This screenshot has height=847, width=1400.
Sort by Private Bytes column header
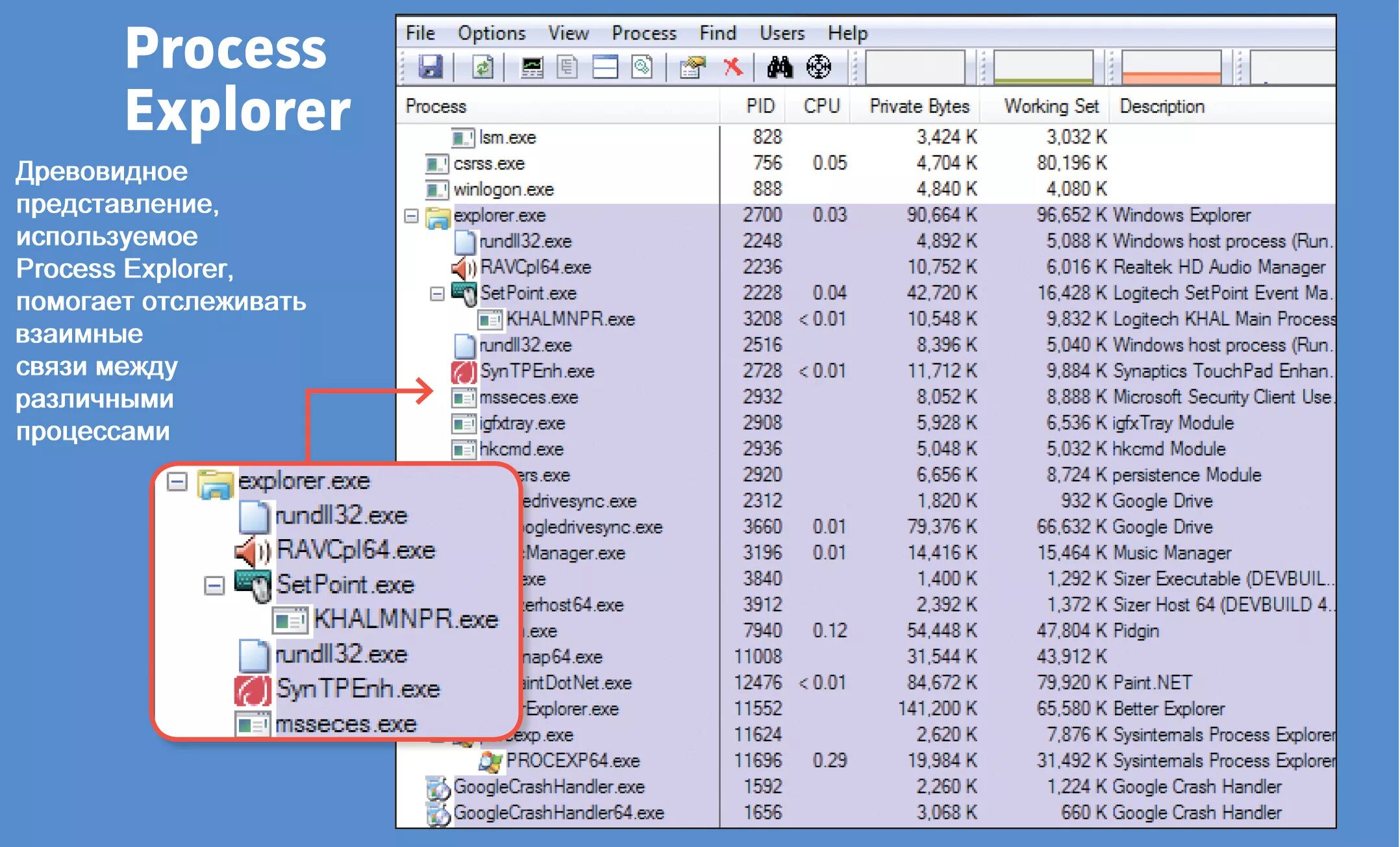(916, 106)
